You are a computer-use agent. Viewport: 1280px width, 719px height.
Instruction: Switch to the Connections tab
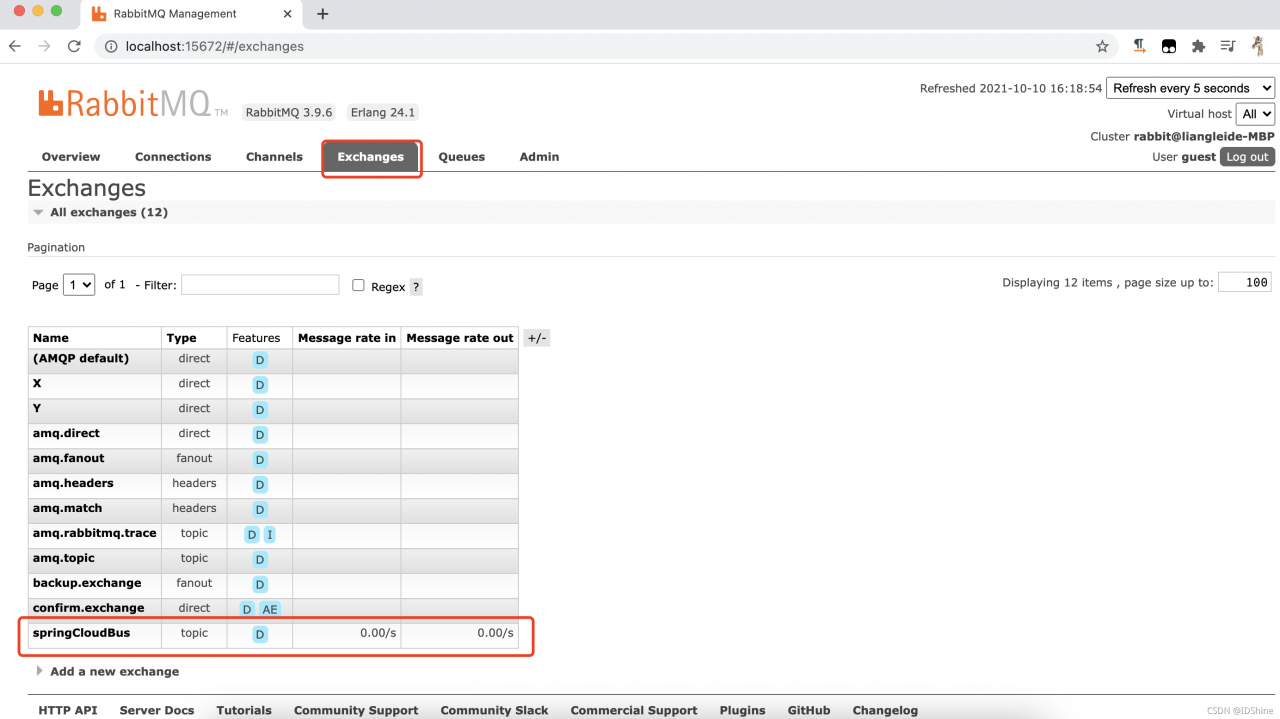173,157
